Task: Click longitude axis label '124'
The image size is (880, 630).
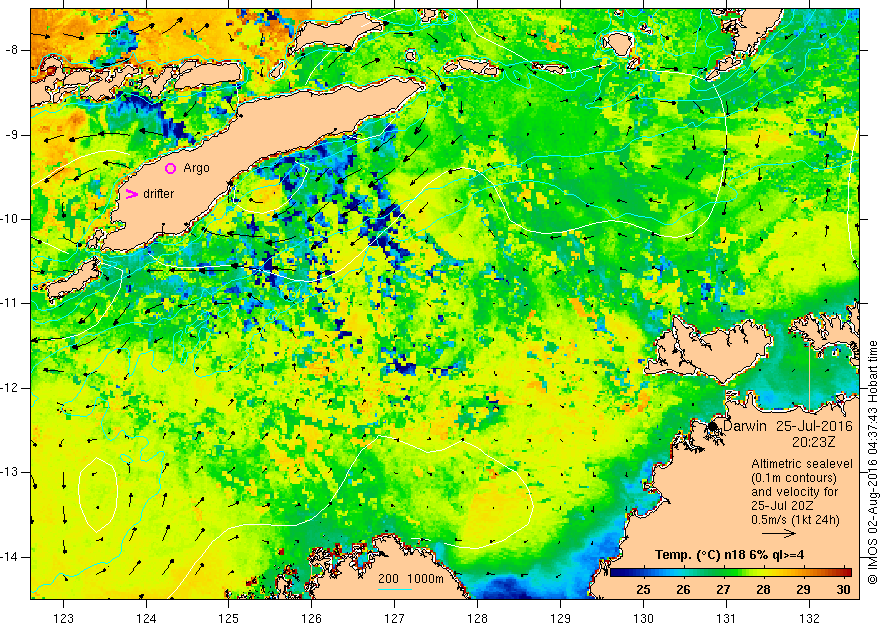Action: (146, 618)
